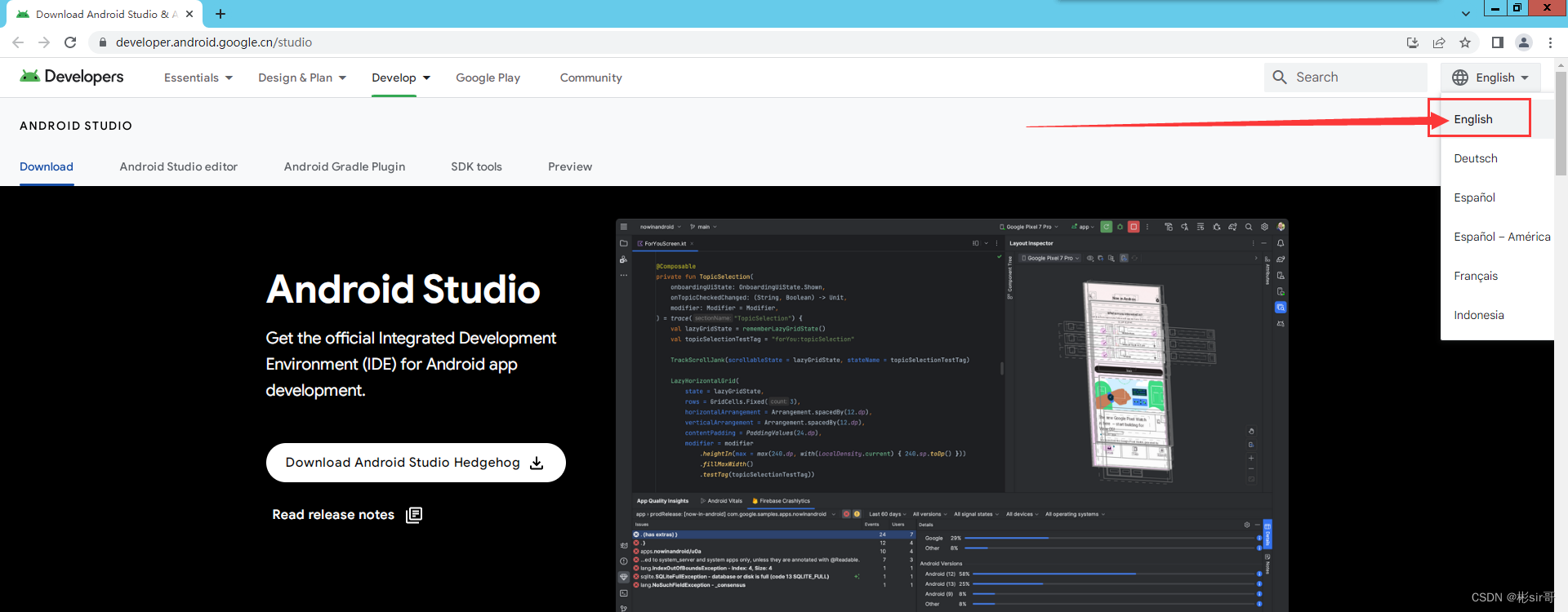Click the URL address bar text
Viewport: 1568px width, 612px height.
pos(214,42)
